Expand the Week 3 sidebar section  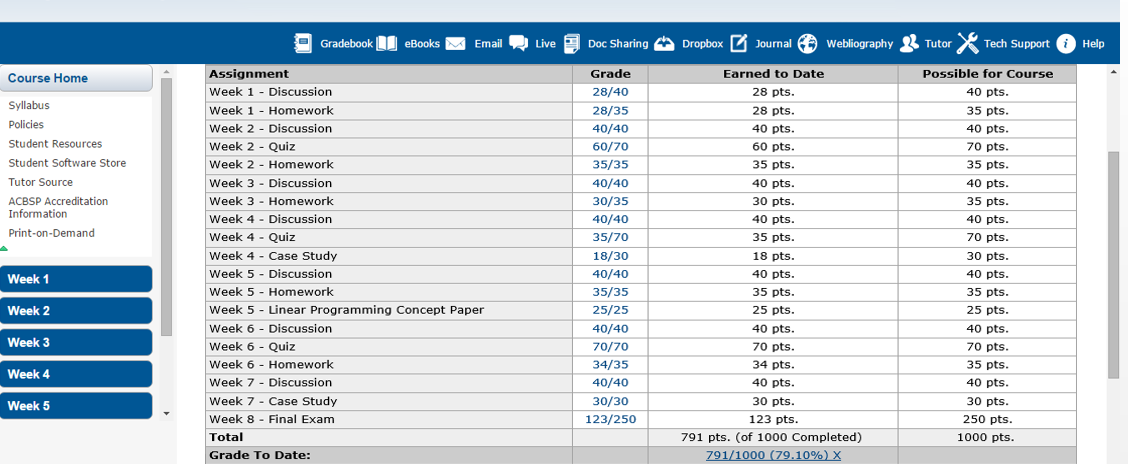(76, 342)
